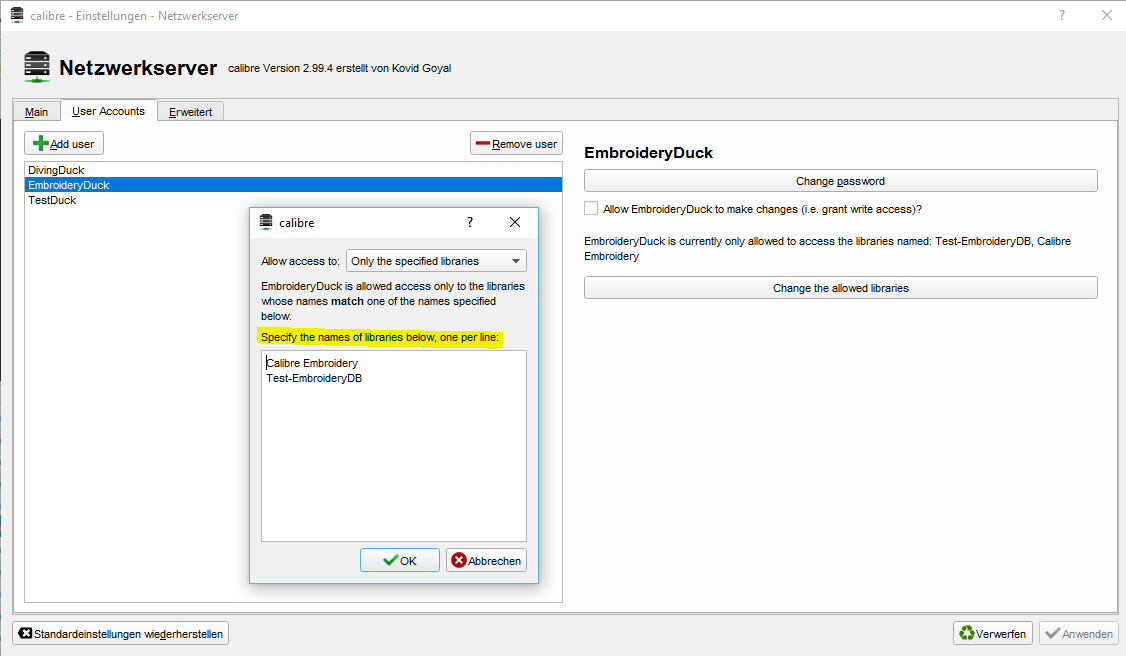This screenshot has width=1126, height=656.
Task: Open the Erweitert tab
Action: pyautogui.click(x=190, y=112)
